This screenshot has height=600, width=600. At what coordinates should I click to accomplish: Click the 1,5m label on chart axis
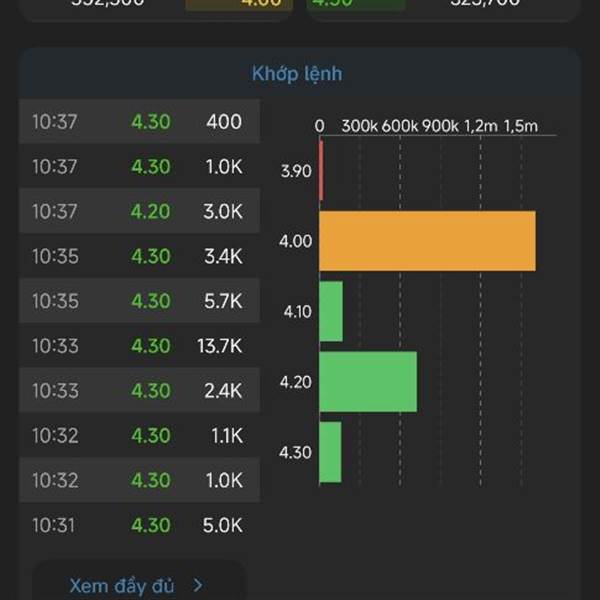click(x=520, y=125)
